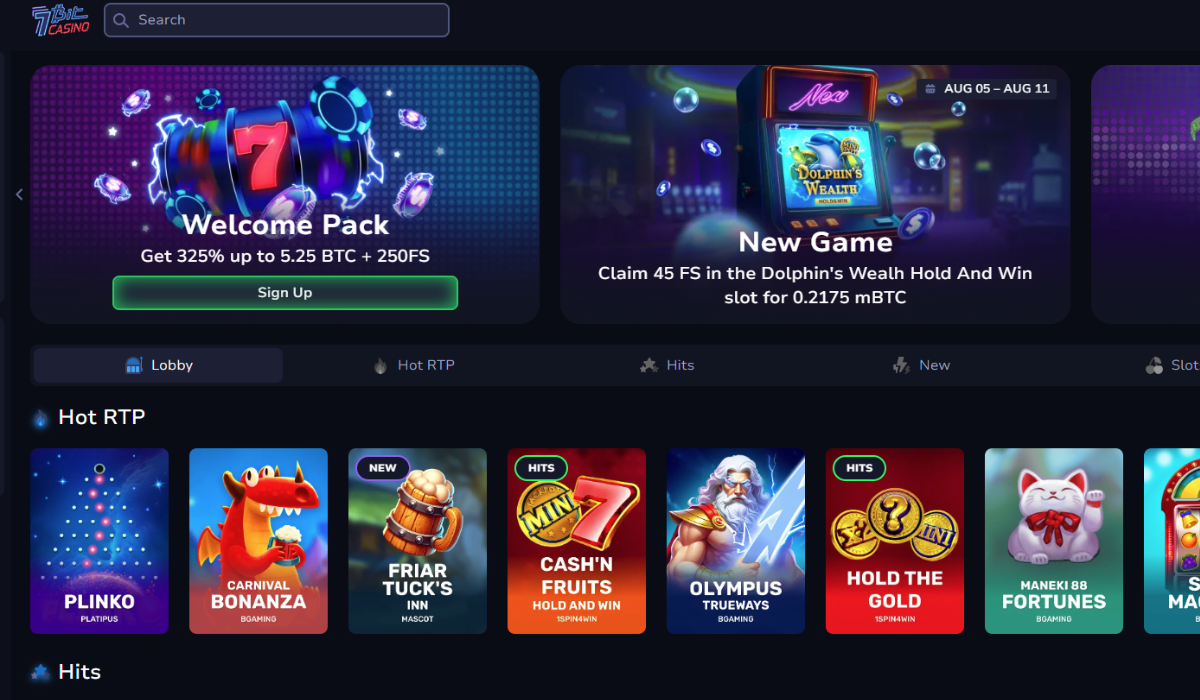
Task: Open the New Game promotion banner
Action: (x=815, y=194)
